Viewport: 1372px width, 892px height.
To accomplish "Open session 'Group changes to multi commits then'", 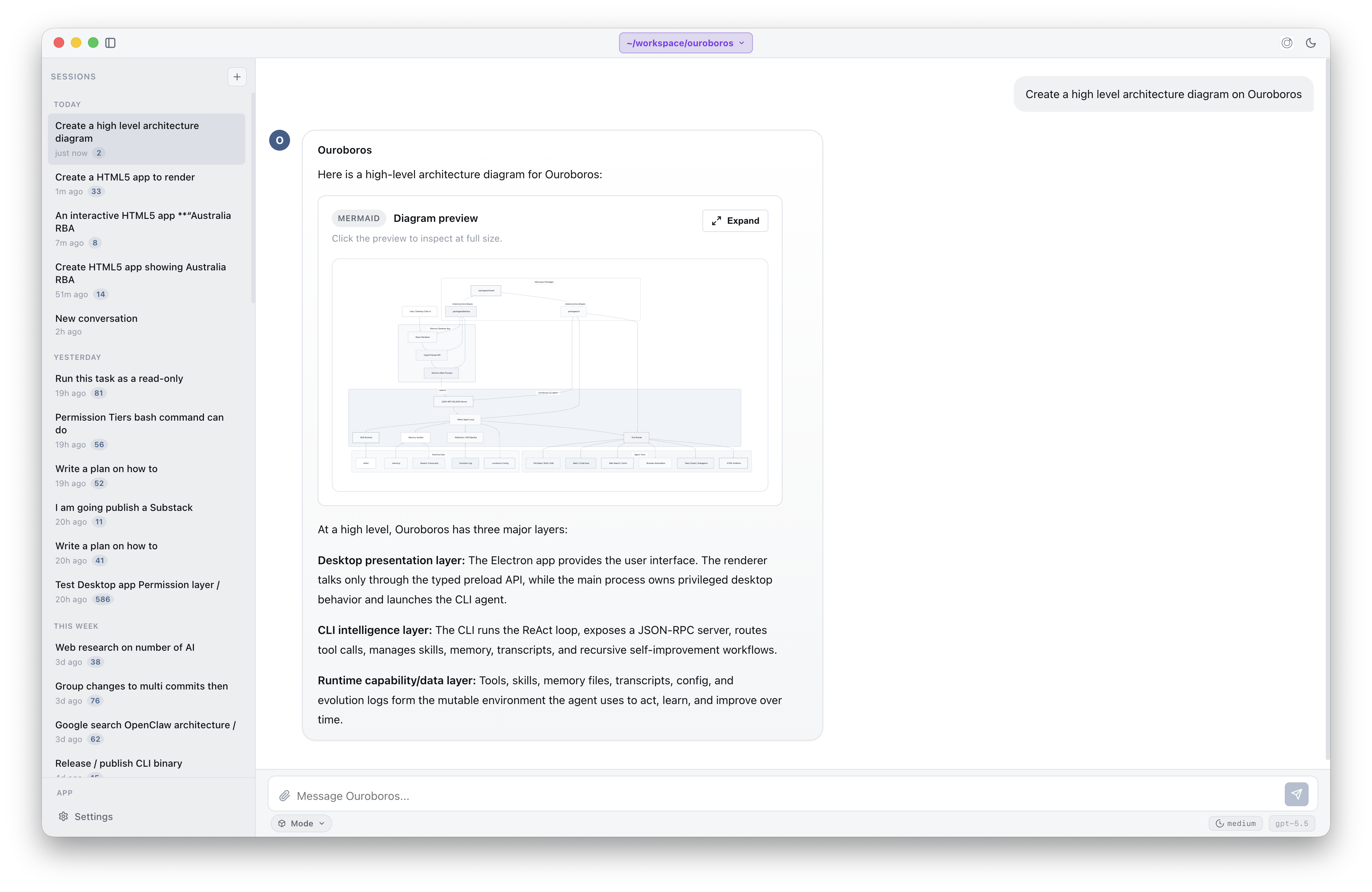I will (x=147, y=693).
